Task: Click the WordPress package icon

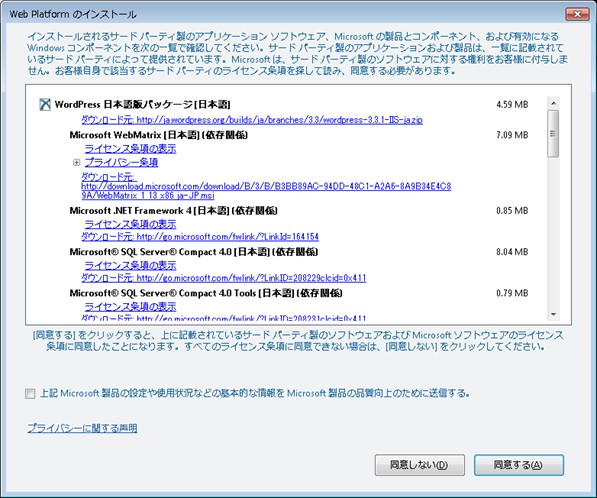Action: pos(45,104)
